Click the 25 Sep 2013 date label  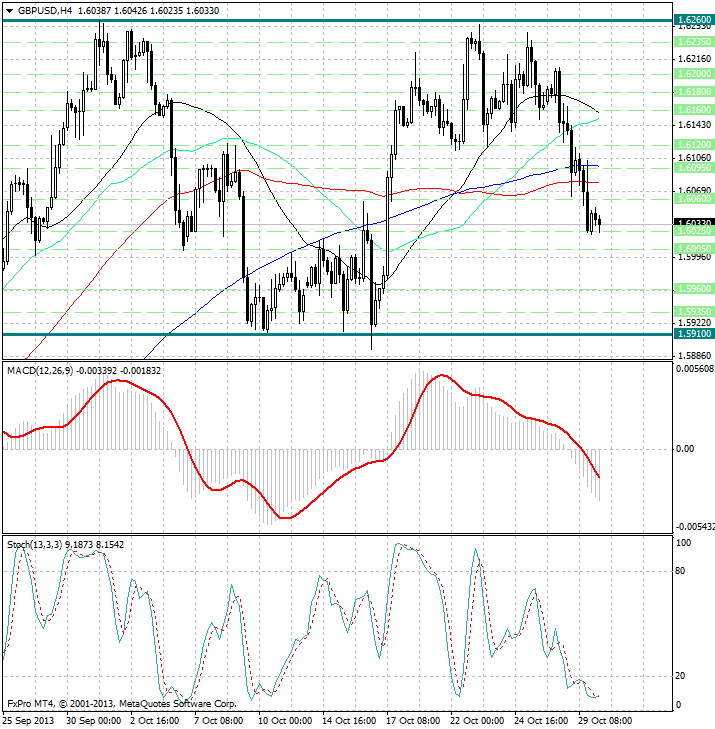click(29, 721)
